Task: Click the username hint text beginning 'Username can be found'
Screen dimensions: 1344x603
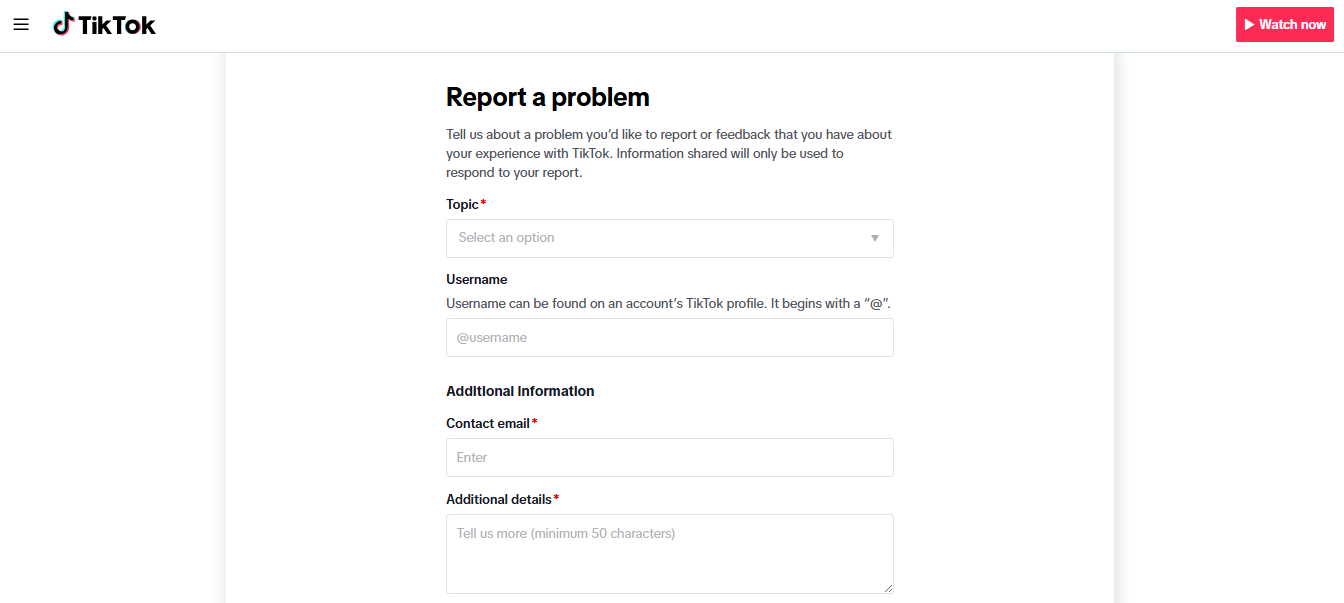Action: 670,303
